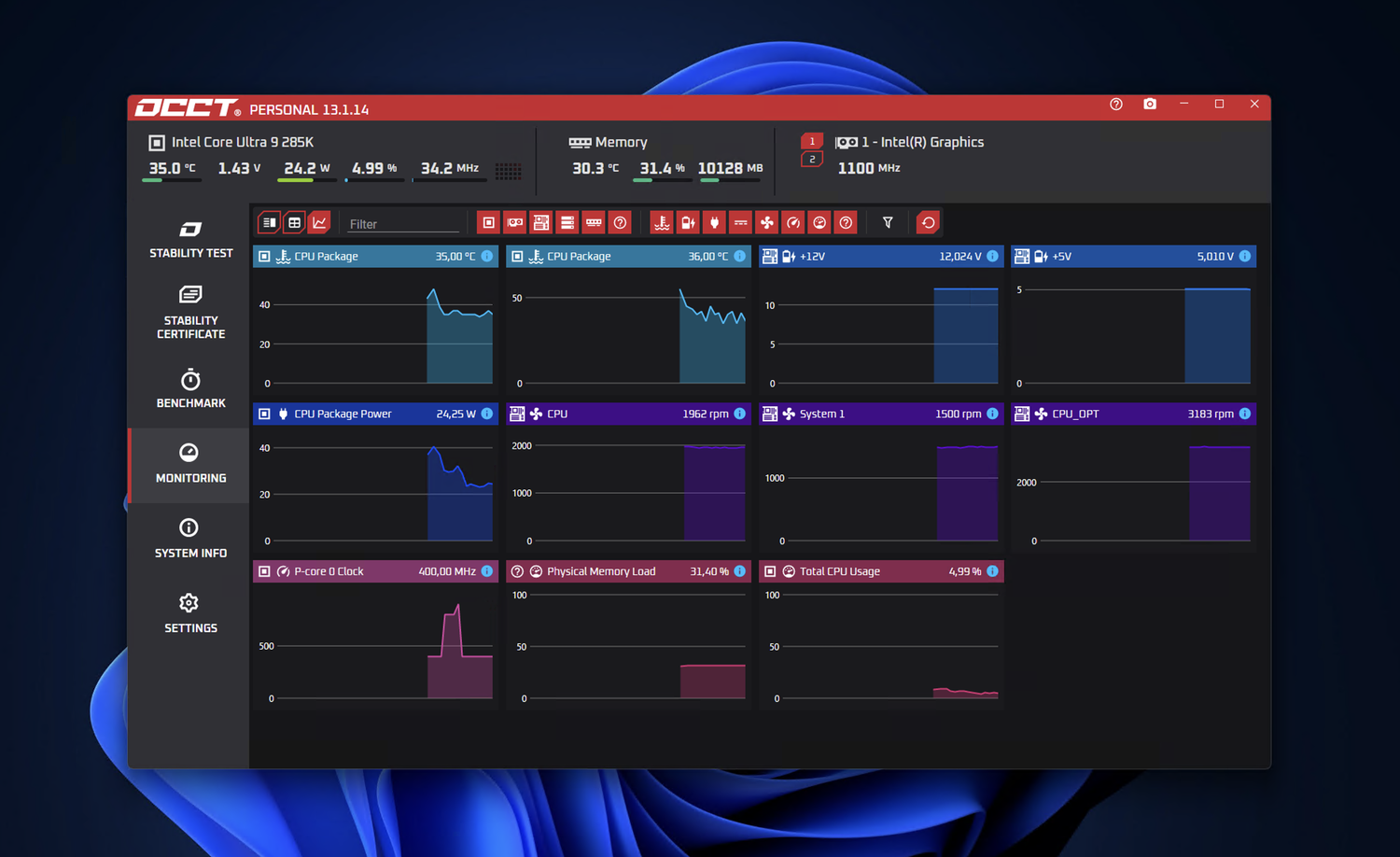Click the P-core 0 Clock card title
This screenshot has height=857, width=1400.
click(329, 571)
